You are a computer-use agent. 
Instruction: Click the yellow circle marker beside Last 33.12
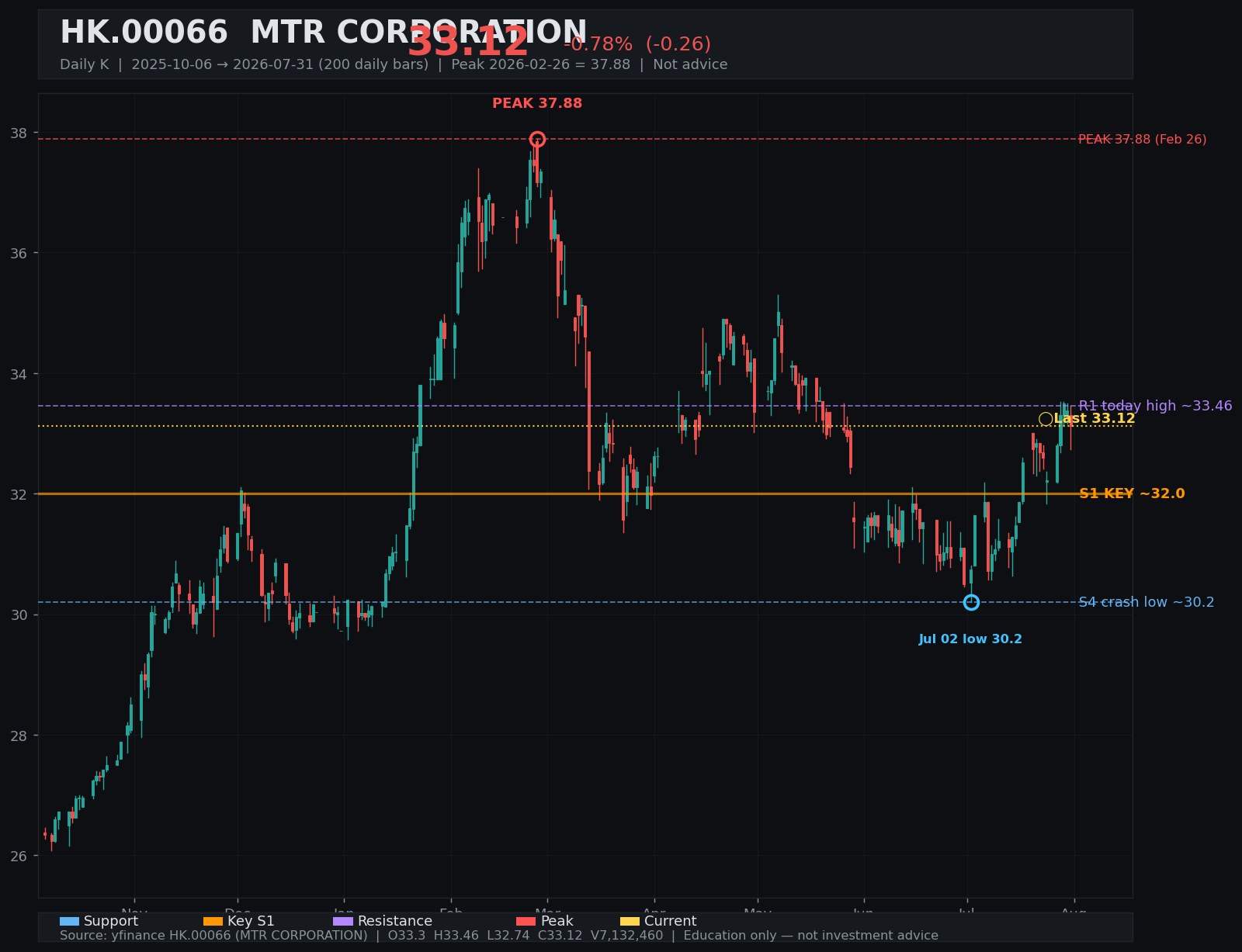(x=1046, y=420)
